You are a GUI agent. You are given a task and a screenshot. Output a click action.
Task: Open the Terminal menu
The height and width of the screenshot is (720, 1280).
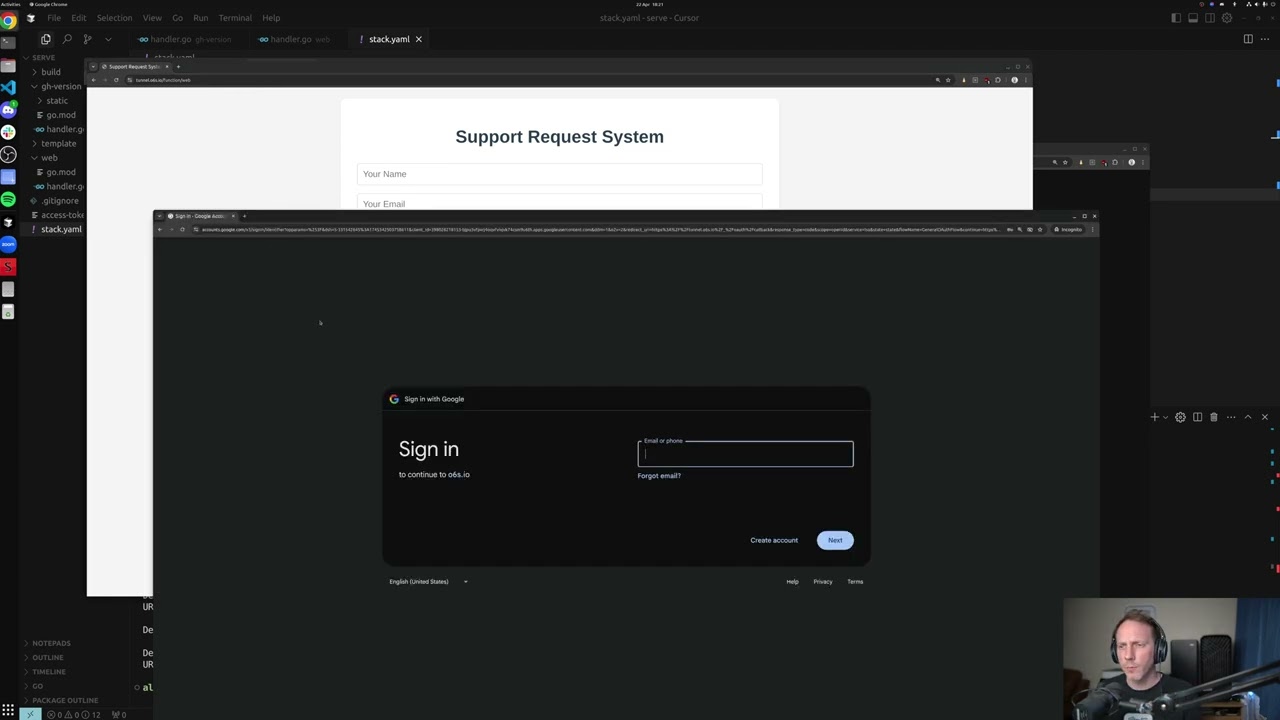coord(235,18)
